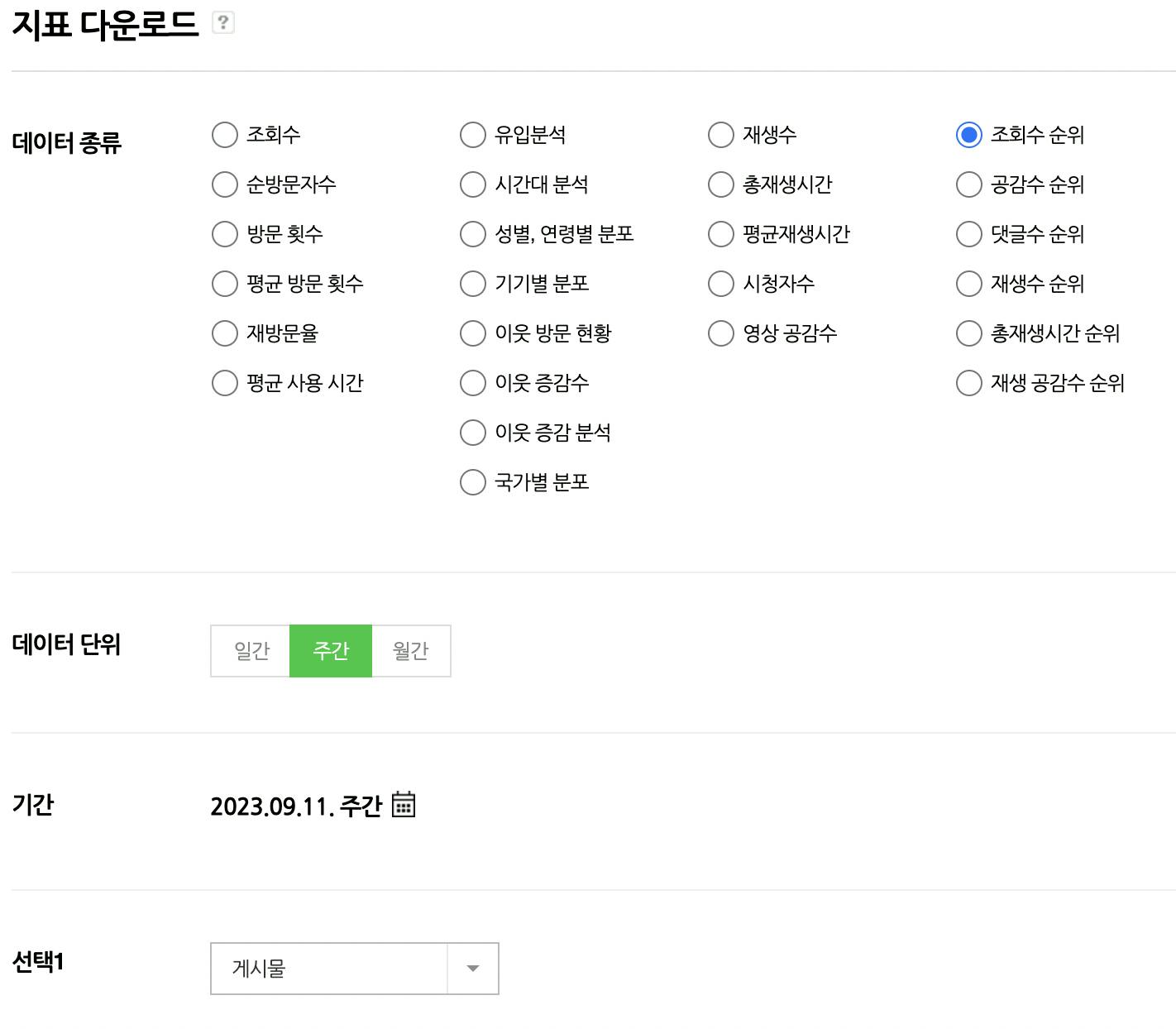Open the help question mark icon
The height and width of the screenshot is (1029, 1176).
pyautogui.click(x=222, y=23)
